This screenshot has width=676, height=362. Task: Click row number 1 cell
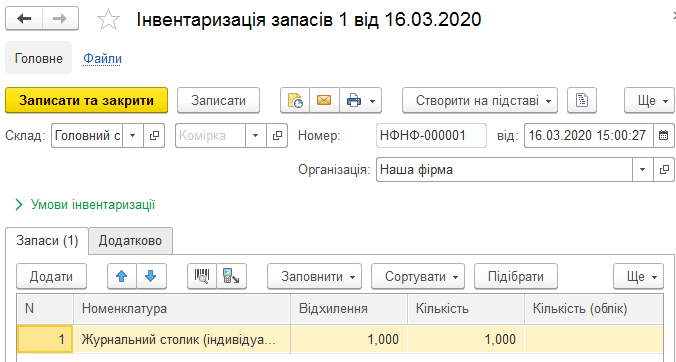(45, 339)
